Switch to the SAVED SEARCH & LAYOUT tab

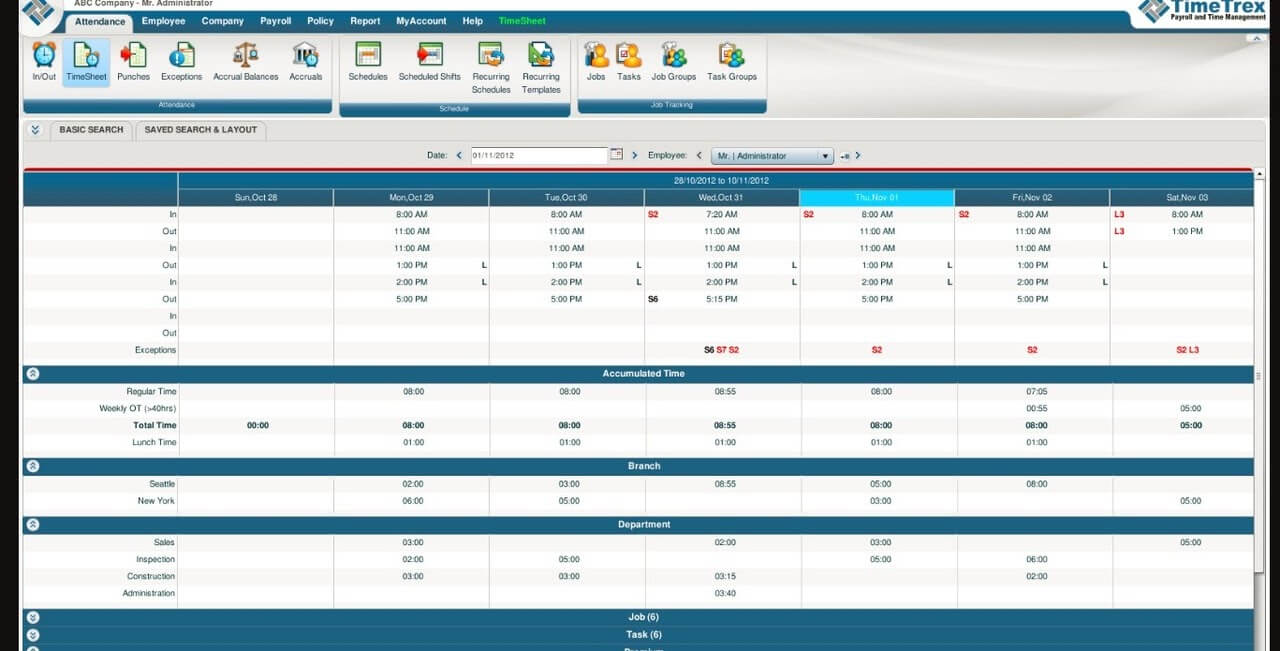[201, 130]
